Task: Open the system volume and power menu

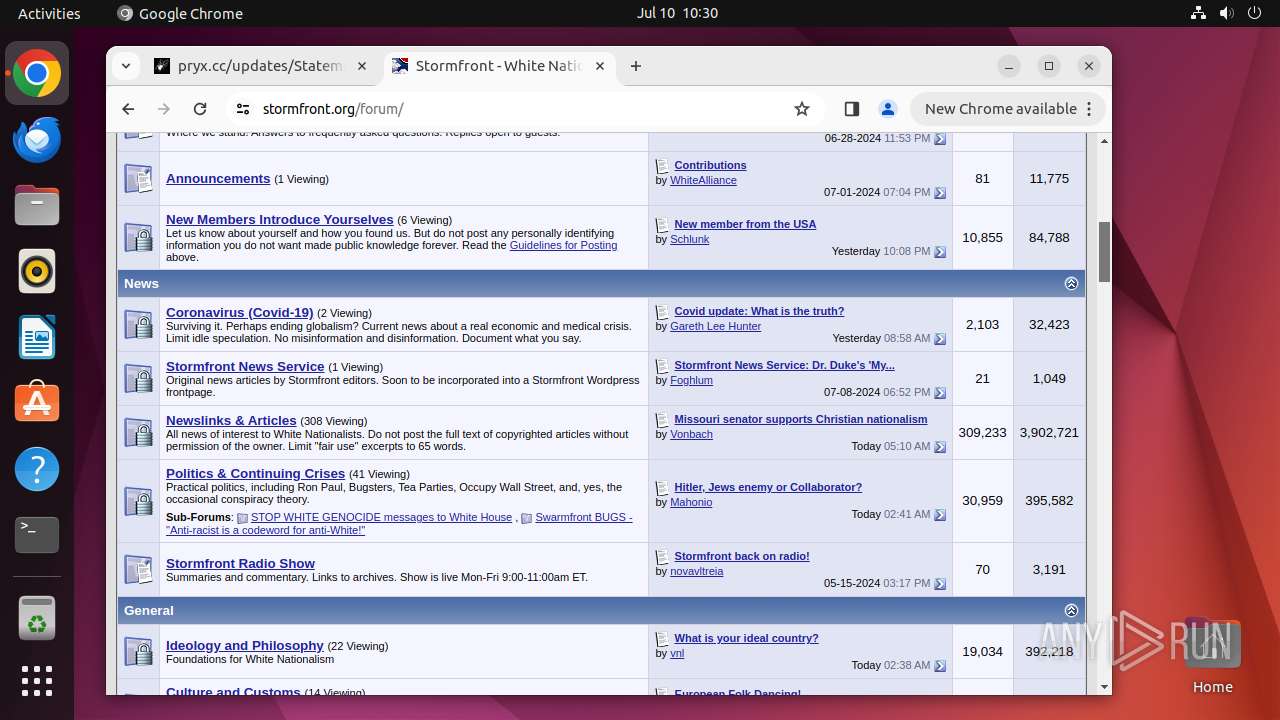Action: tap(1226, 13)
